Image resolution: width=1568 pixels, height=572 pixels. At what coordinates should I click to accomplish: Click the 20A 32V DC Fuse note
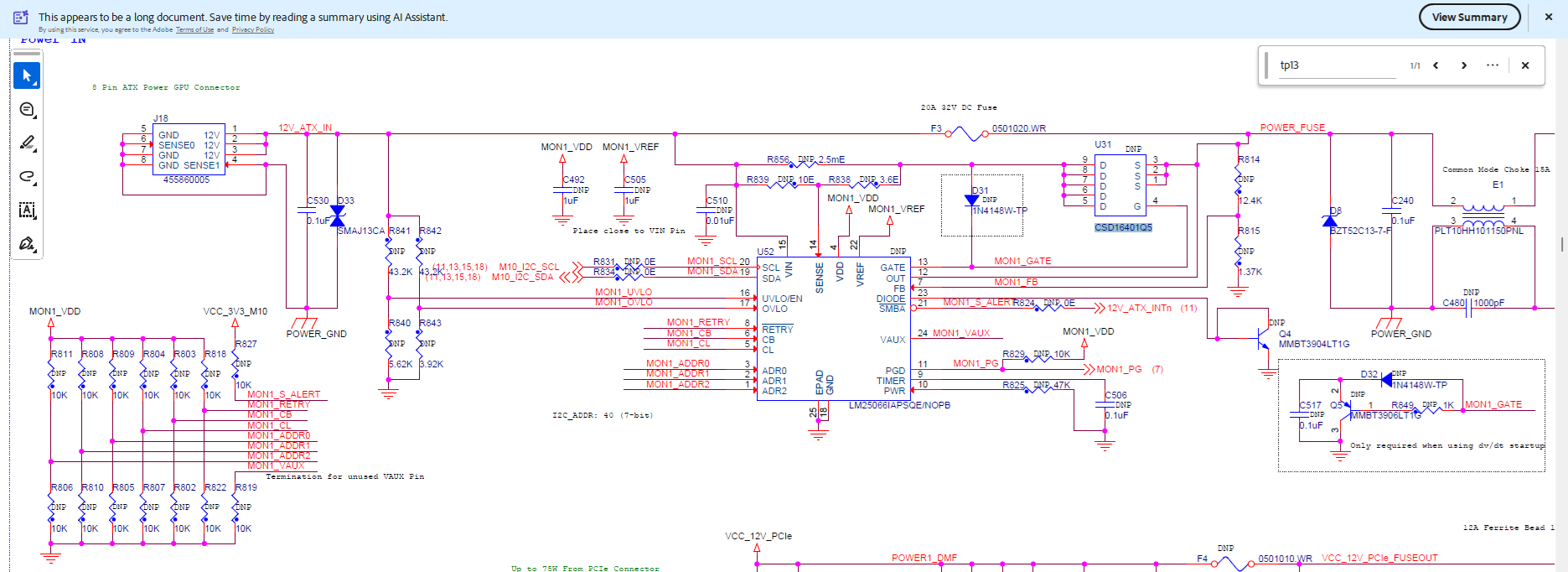coord(959,107)
